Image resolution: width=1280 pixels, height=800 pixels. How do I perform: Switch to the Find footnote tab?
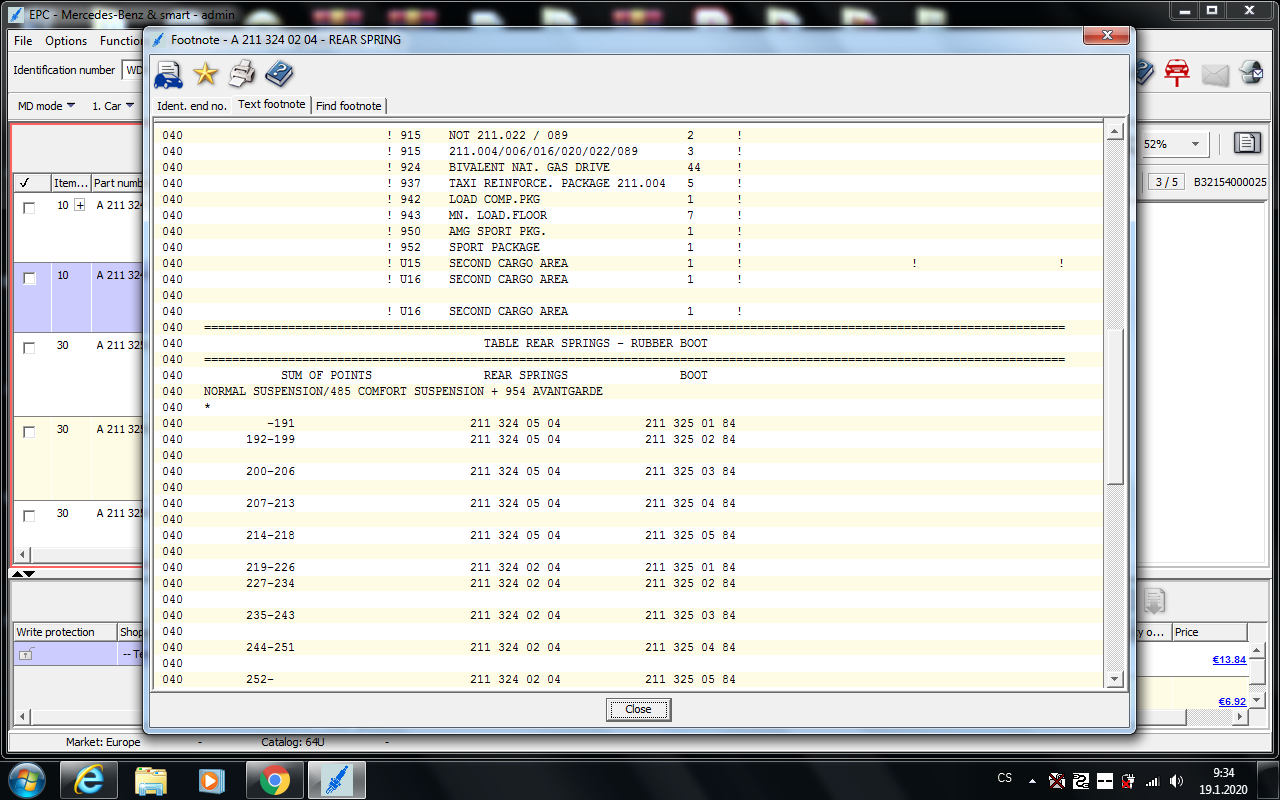(348, 105)
